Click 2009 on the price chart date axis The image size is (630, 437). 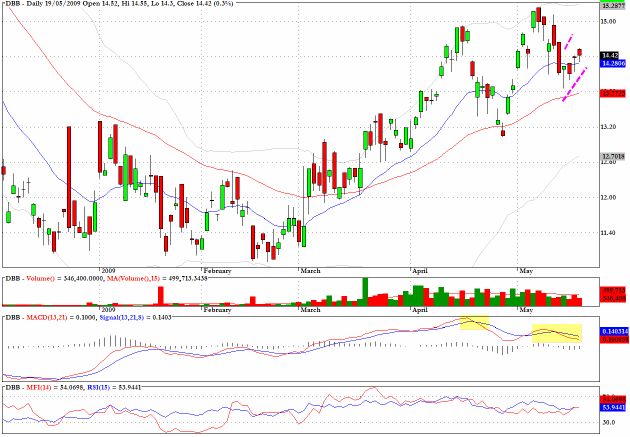108,271
